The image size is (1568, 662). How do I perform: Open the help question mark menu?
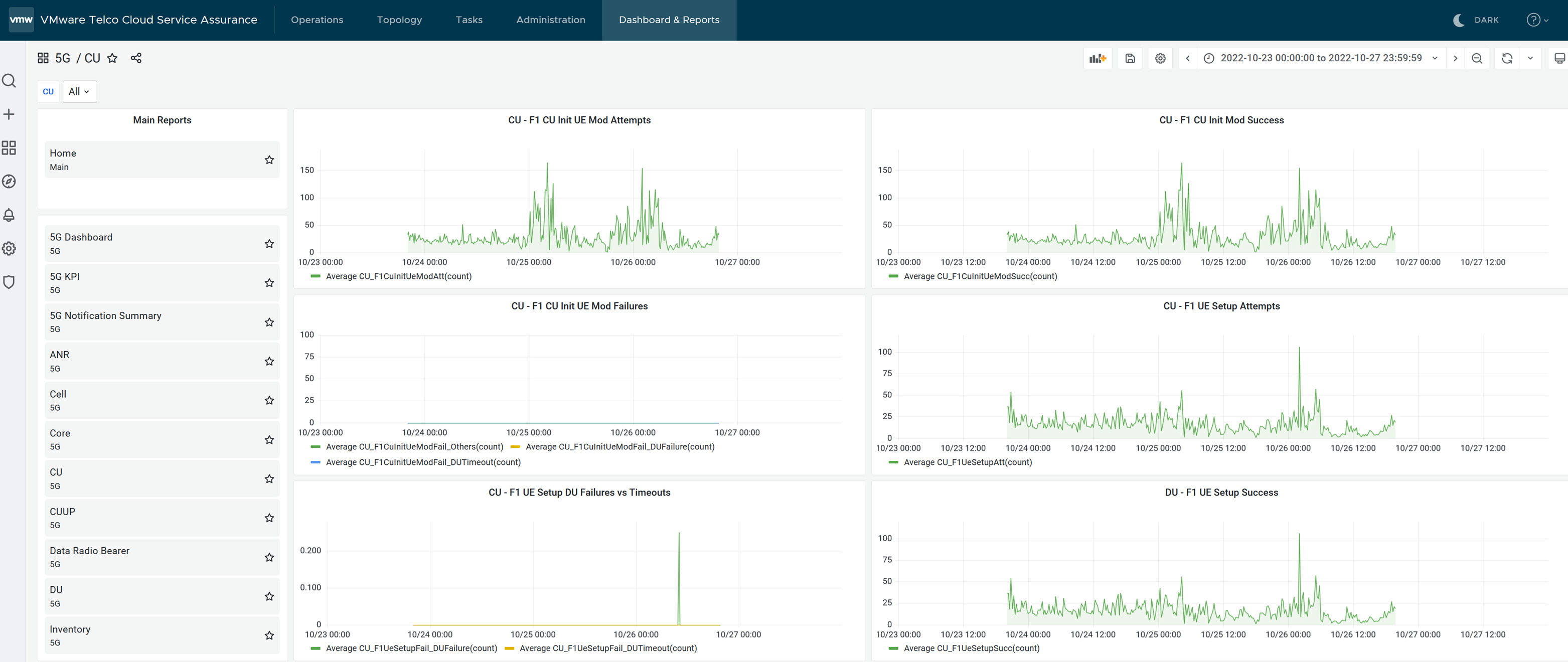1537,20
